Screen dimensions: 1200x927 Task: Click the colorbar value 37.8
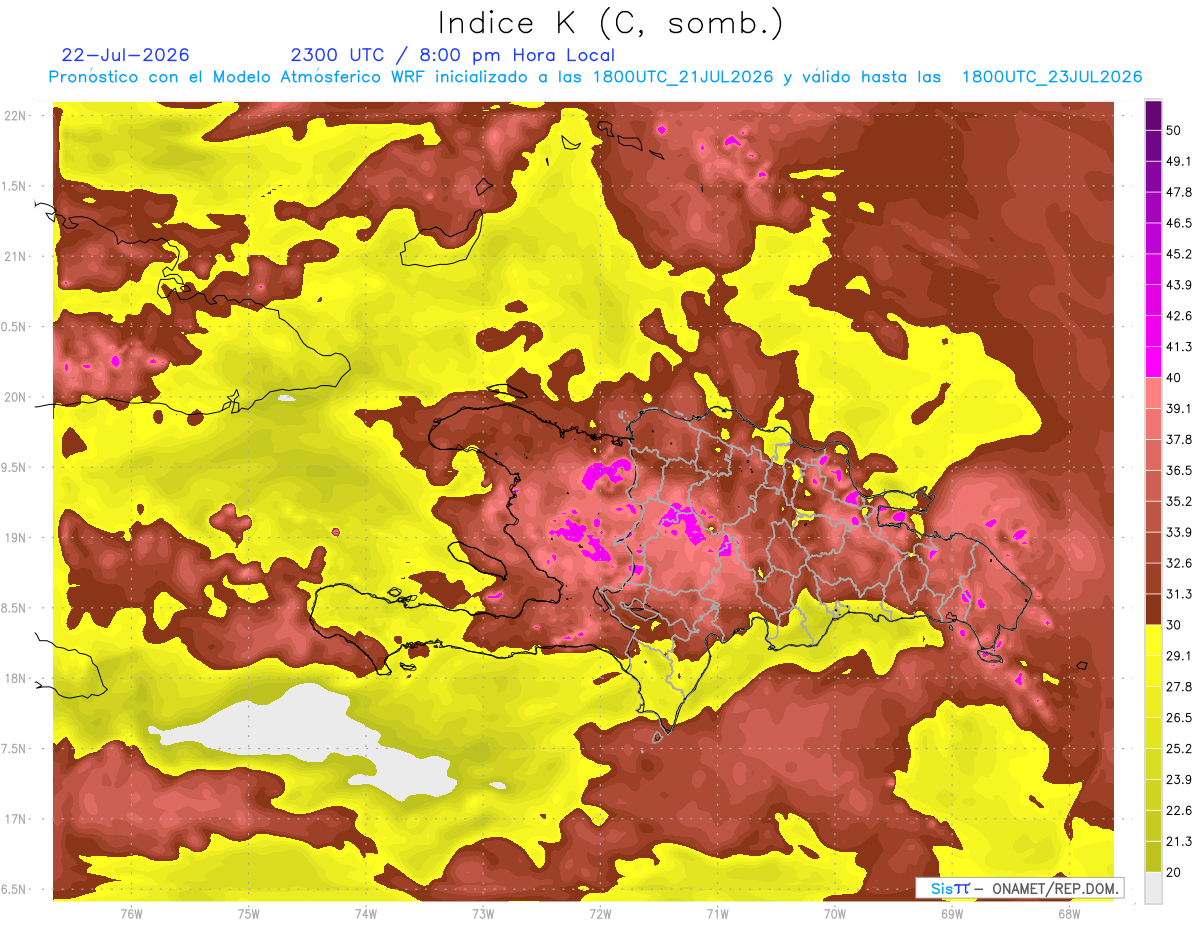point(1178,439)
